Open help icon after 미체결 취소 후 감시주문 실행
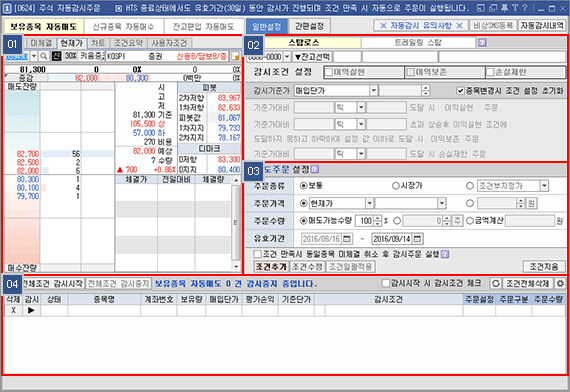This screenshot has height=392, width=570. click(x=445, y=254)
